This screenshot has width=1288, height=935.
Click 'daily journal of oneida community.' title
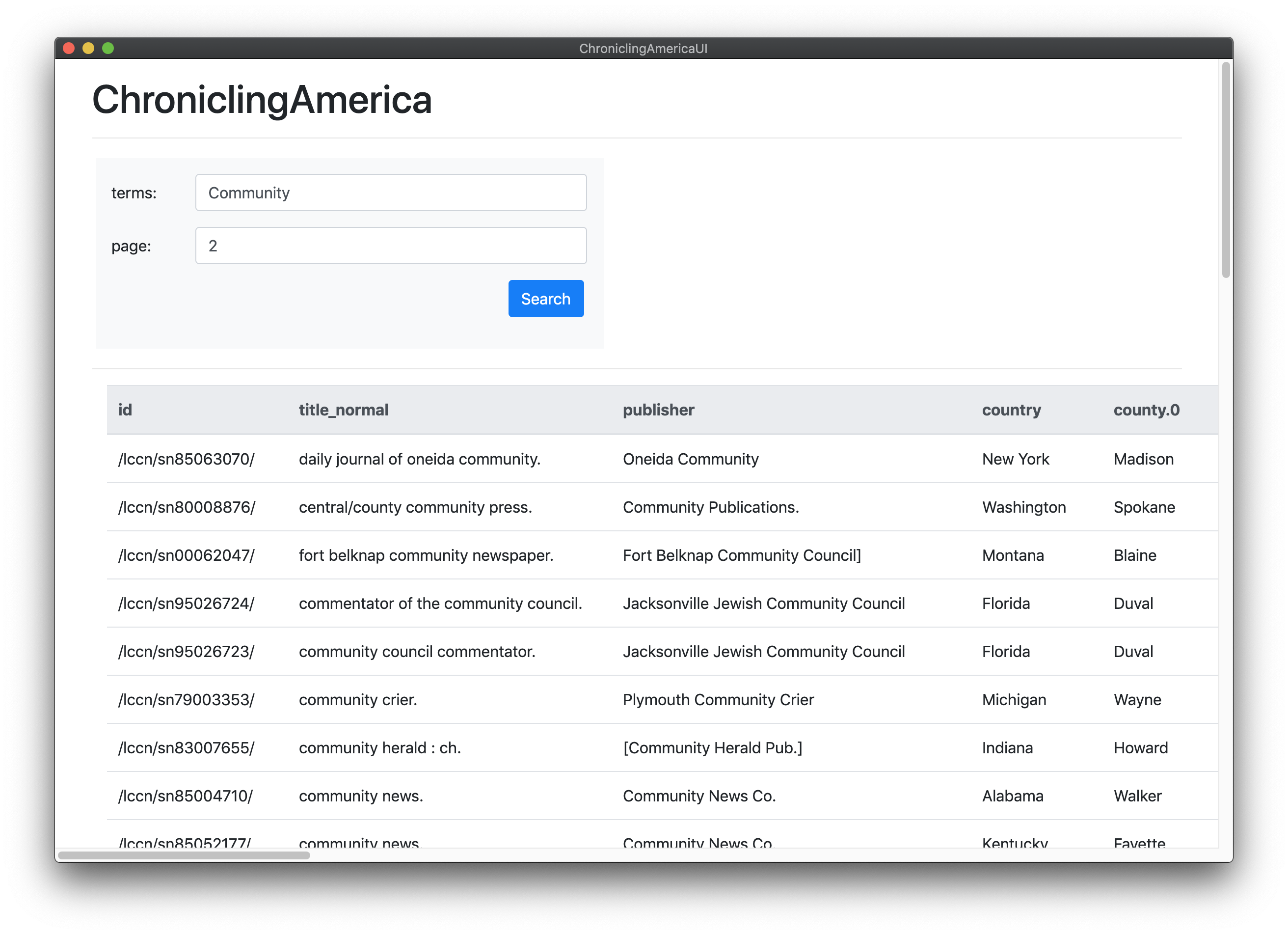pos(419,459)
